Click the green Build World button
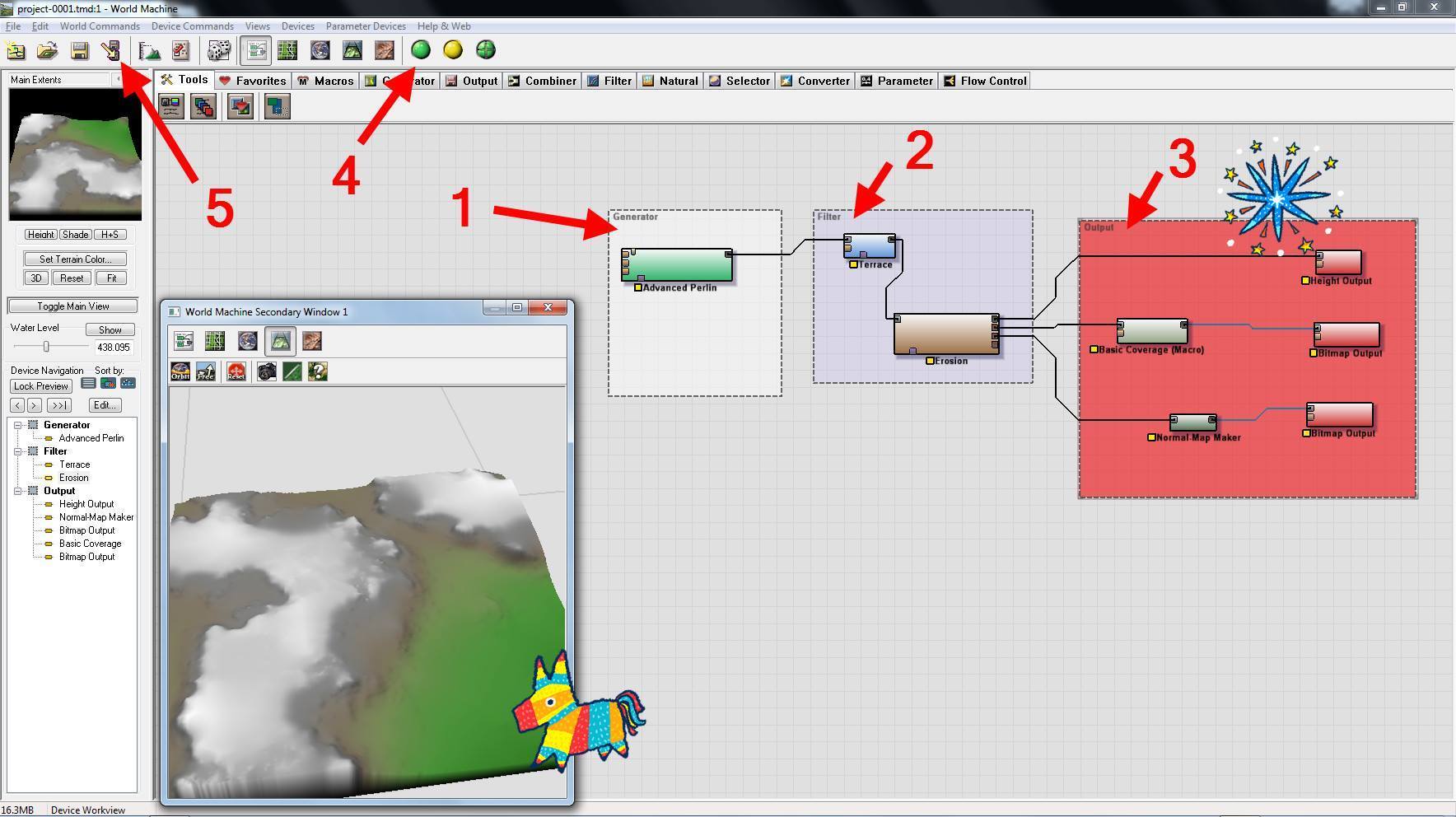This screenshot has height=817, width=1456. [x=421, y=50]
